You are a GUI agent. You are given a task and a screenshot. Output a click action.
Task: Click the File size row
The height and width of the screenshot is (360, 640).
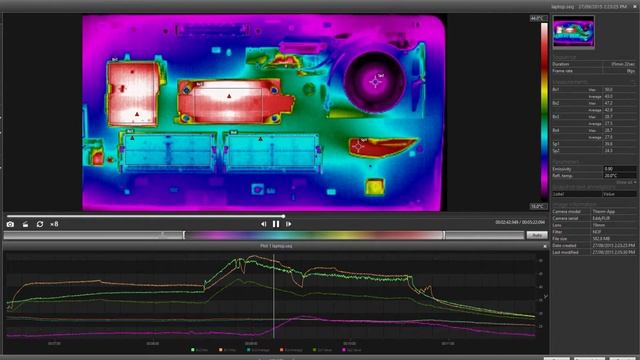pyautogui.click(x=594, y=239)
